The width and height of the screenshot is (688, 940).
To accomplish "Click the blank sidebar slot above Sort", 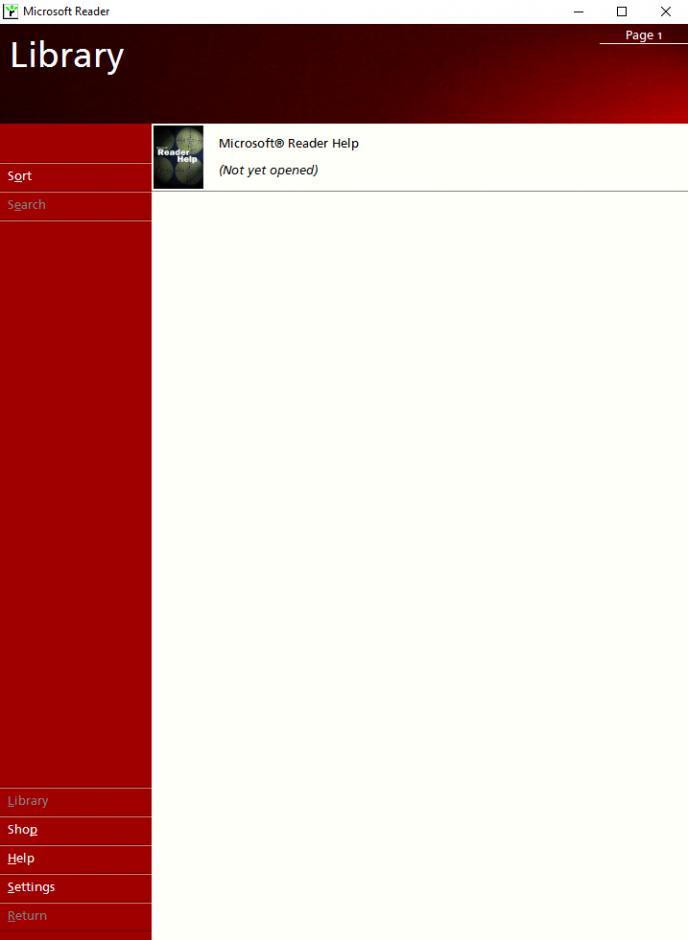I will pyautogui.click(x=75, y=144).
